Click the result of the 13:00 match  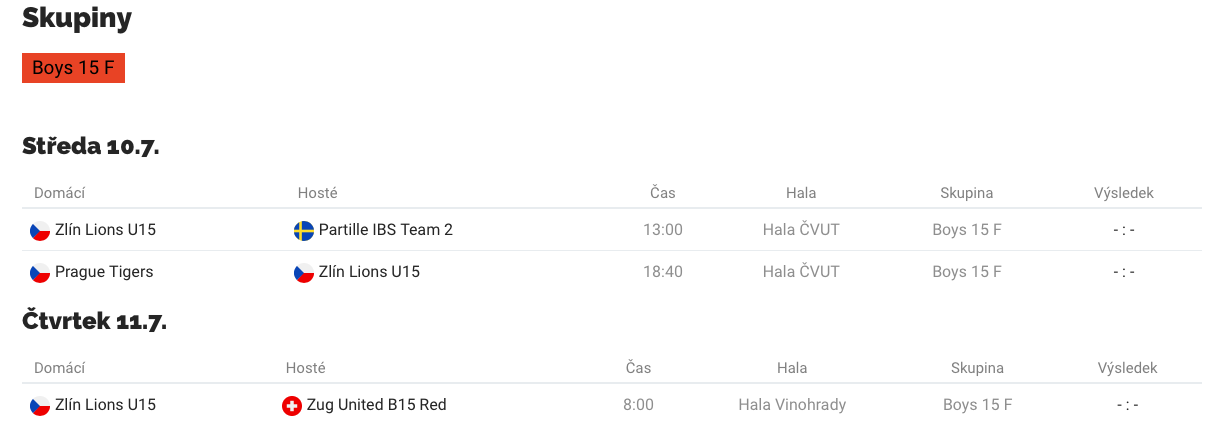pyautogui.click(x=1124, y=230)
